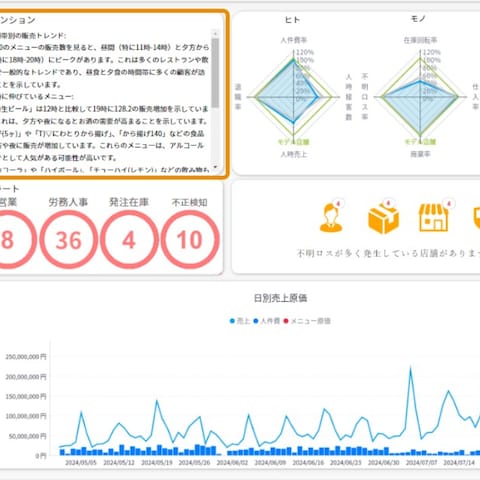Click the 200,000,000円 axis value
This screenshot has height=480, width=480.
click(26, 377)
